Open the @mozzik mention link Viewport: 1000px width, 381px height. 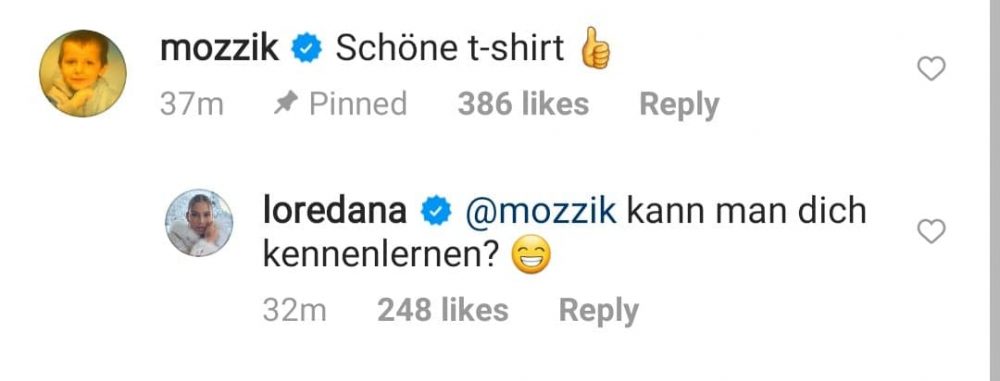coord(541,213)
